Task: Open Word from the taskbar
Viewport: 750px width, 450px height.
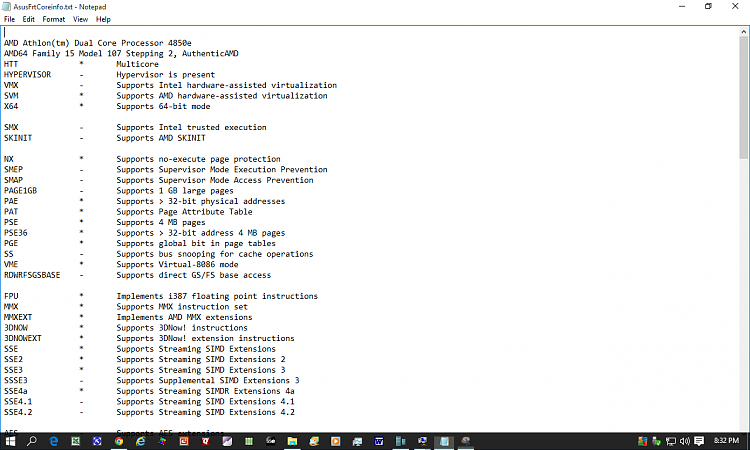Action: tap(379, 441)
